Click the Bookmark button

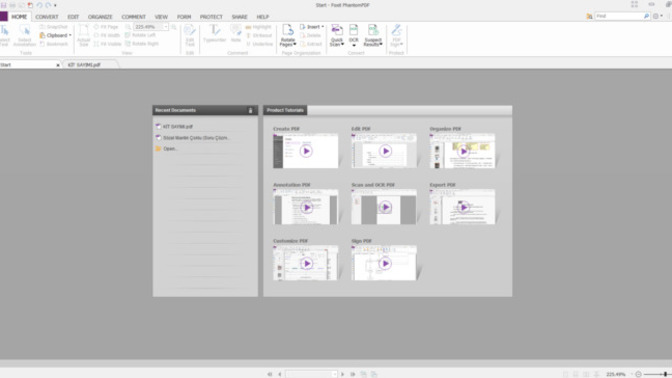coord(54,44)
